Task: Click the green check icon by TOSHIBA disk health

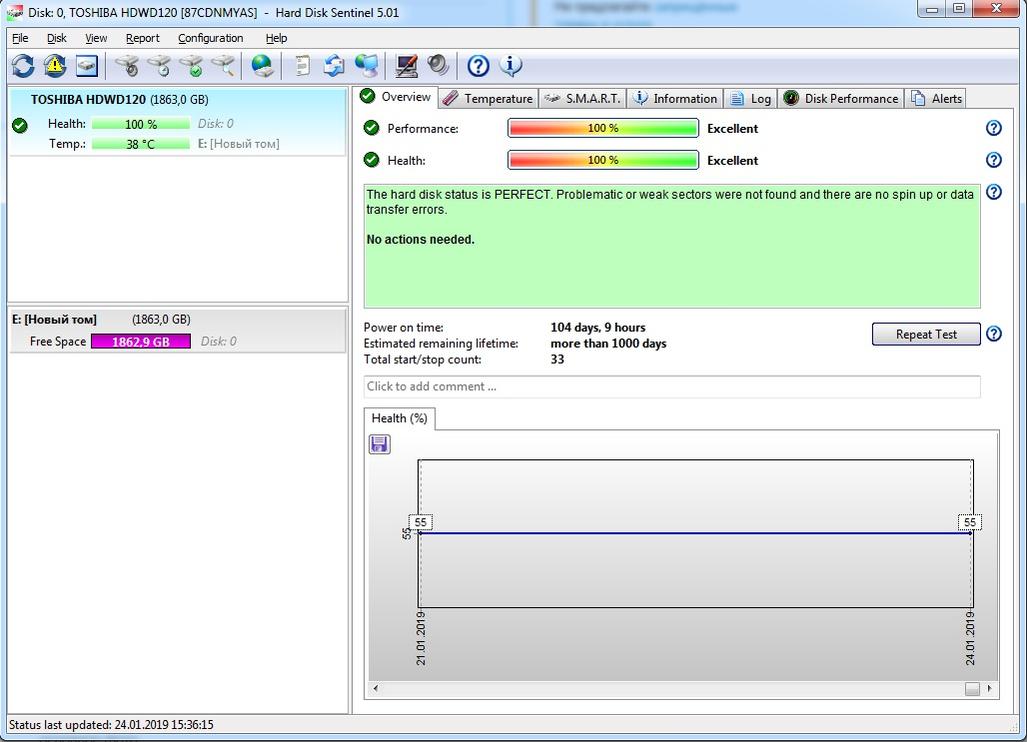Action: 20,125
